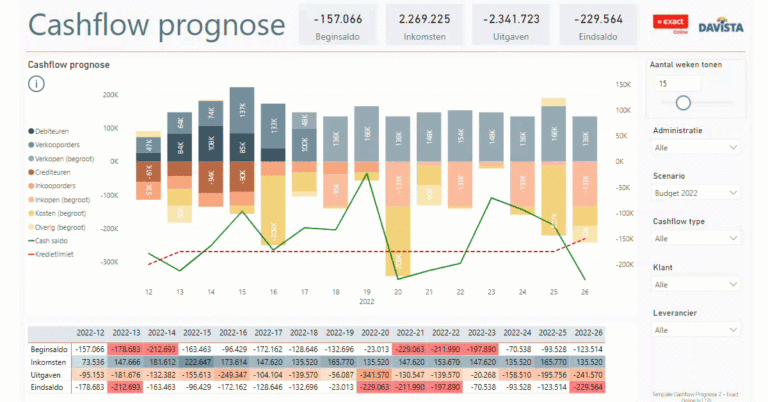
Task: Click the week 12 bar 47K segment
Action: click(x=148, y=145)
